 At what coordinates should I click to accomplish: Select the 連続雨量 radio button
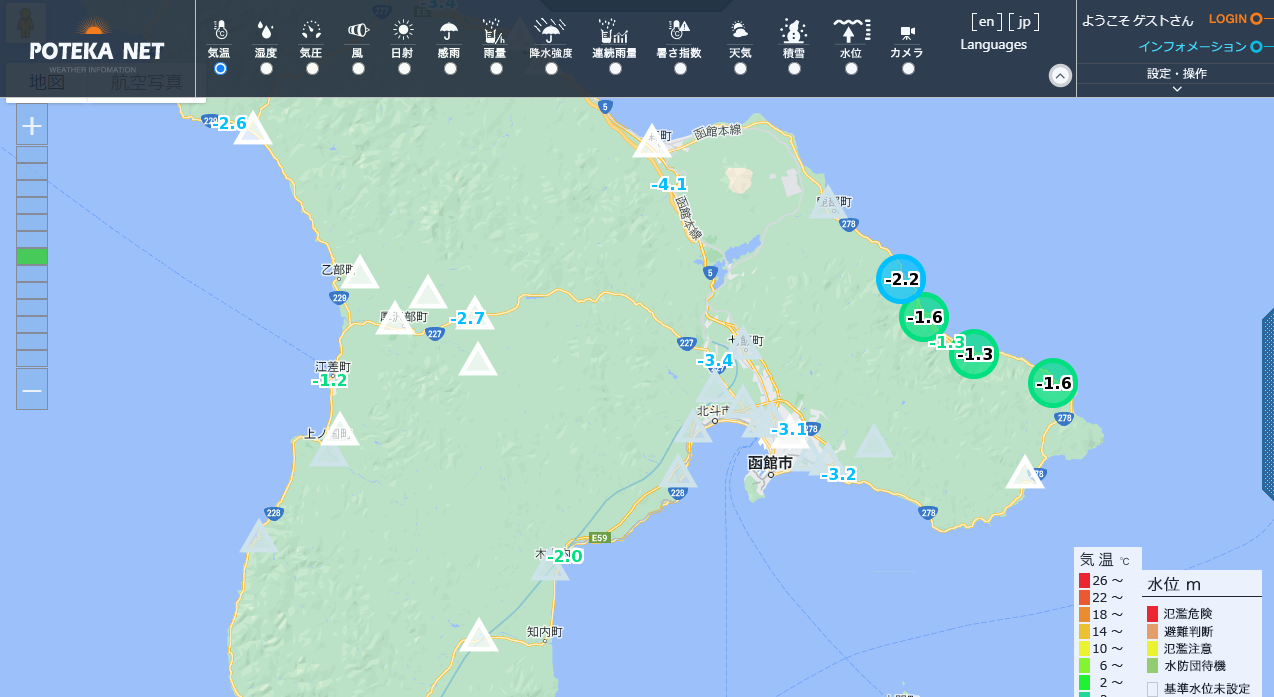[615, 68]
